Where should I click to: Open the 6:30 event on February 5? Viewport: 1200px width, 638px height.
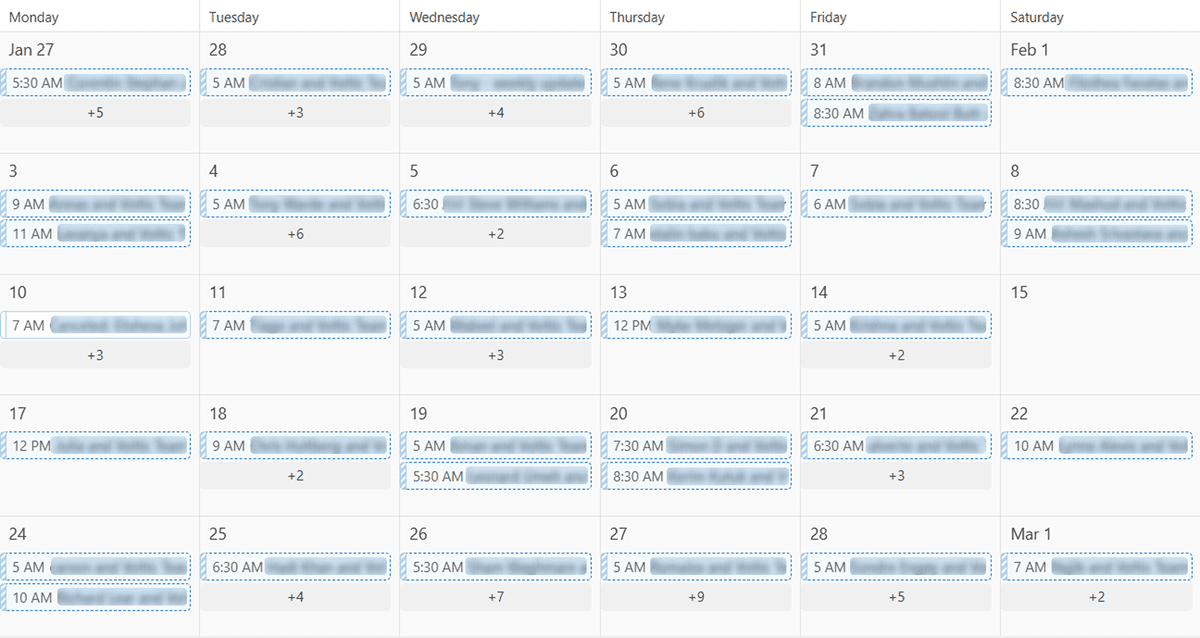pos(496,204)
